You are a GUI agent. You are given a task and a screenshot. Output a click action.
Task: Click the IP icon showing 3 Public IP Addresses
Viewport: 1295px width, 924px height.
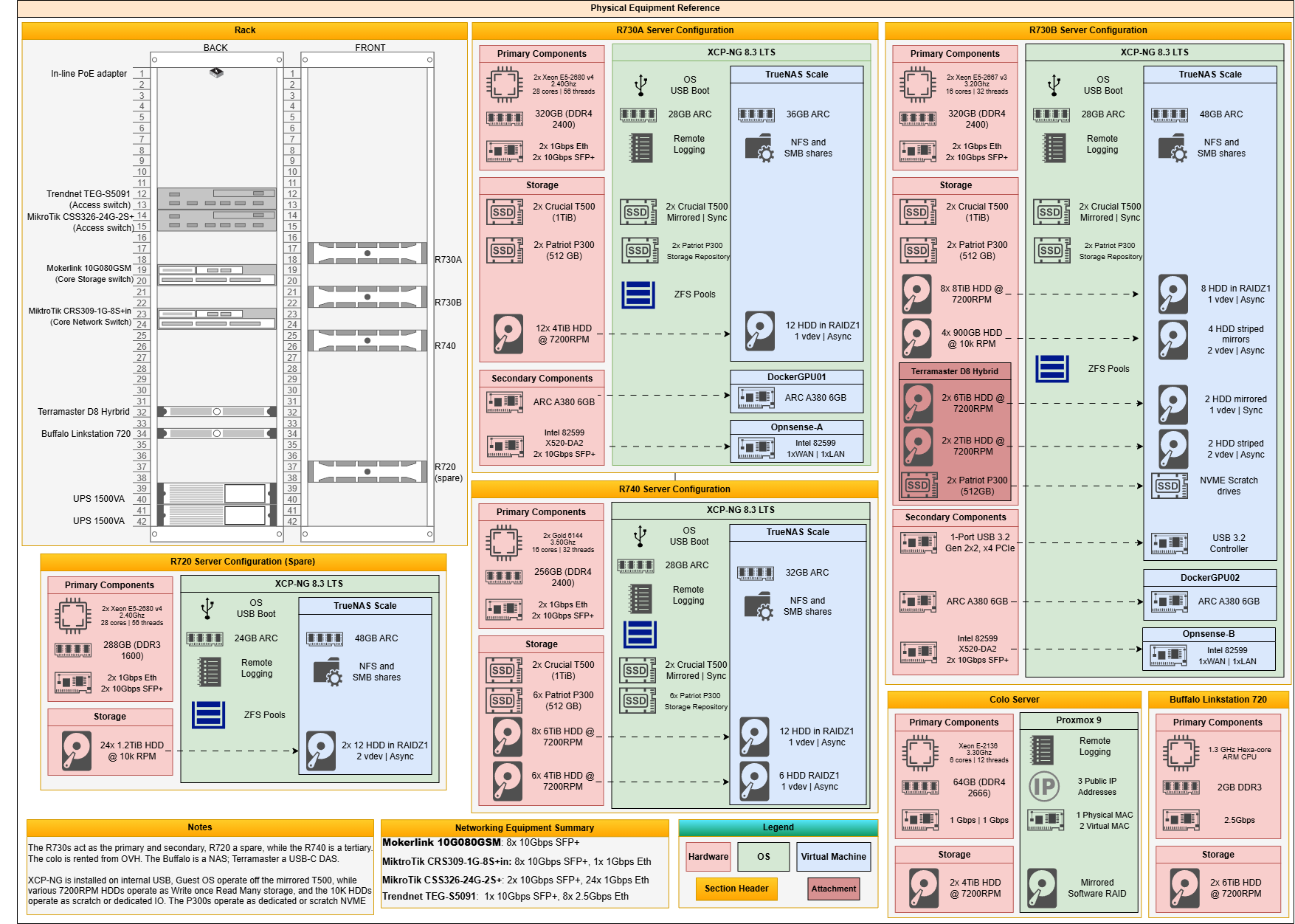[x=1045, y=785]
